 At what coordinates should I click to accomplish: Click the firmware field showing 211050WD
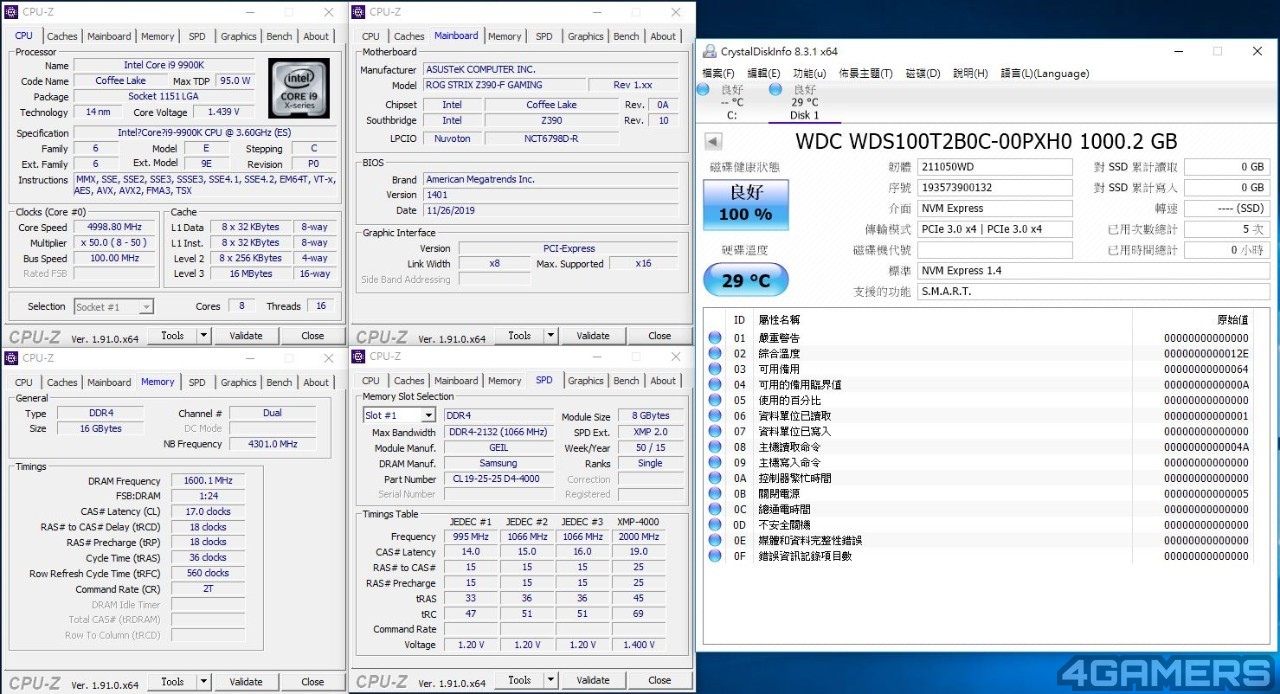tap(995, 167)
